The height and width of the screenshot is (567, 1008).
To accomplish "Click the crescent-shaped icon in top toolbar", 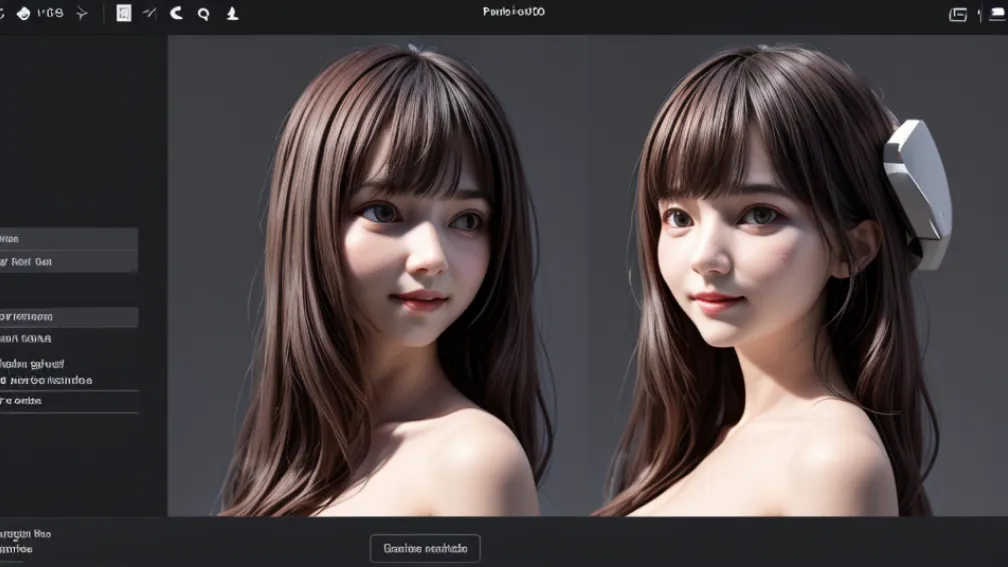I will click(x=176, y=13).
